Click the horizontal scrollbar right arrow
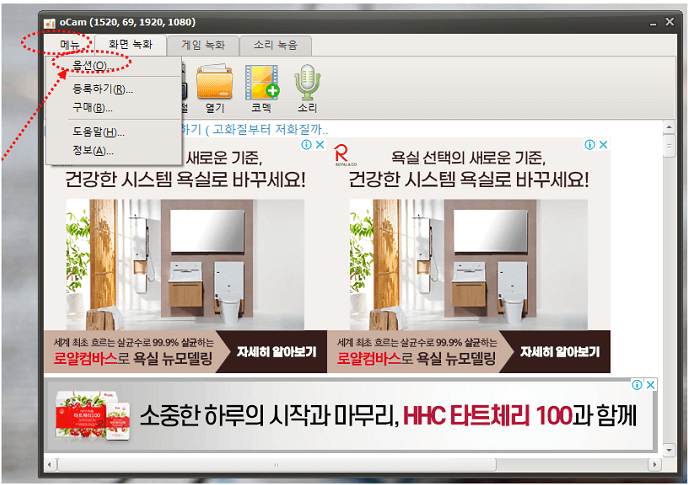Screen dimensions: 688x485 [655, 464]
